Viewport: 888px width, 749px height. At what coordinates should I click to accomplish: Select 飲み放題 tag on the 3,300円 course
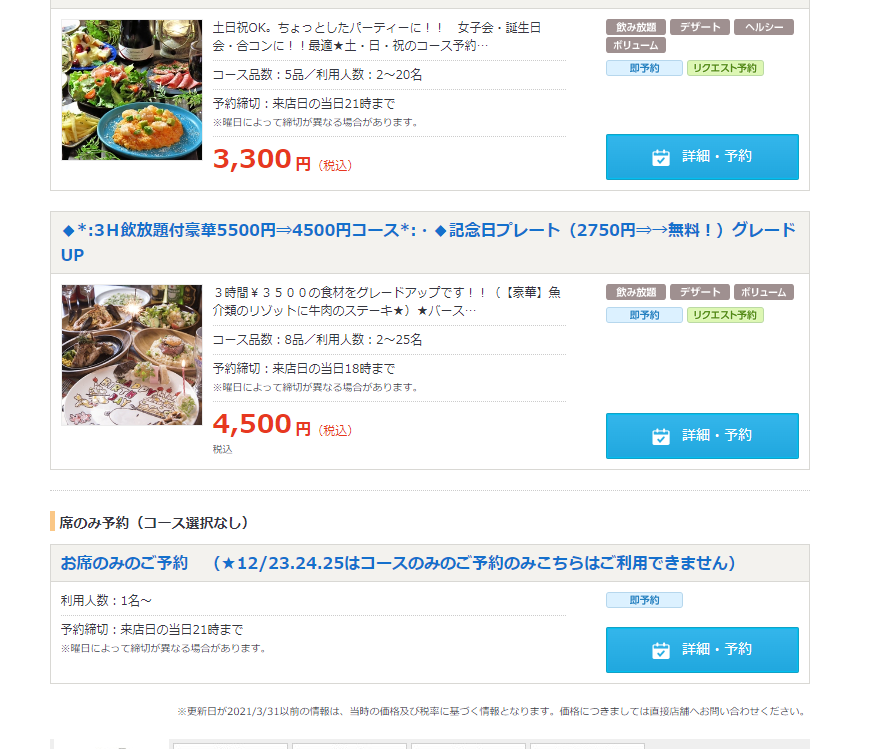[x=635, y=27]
